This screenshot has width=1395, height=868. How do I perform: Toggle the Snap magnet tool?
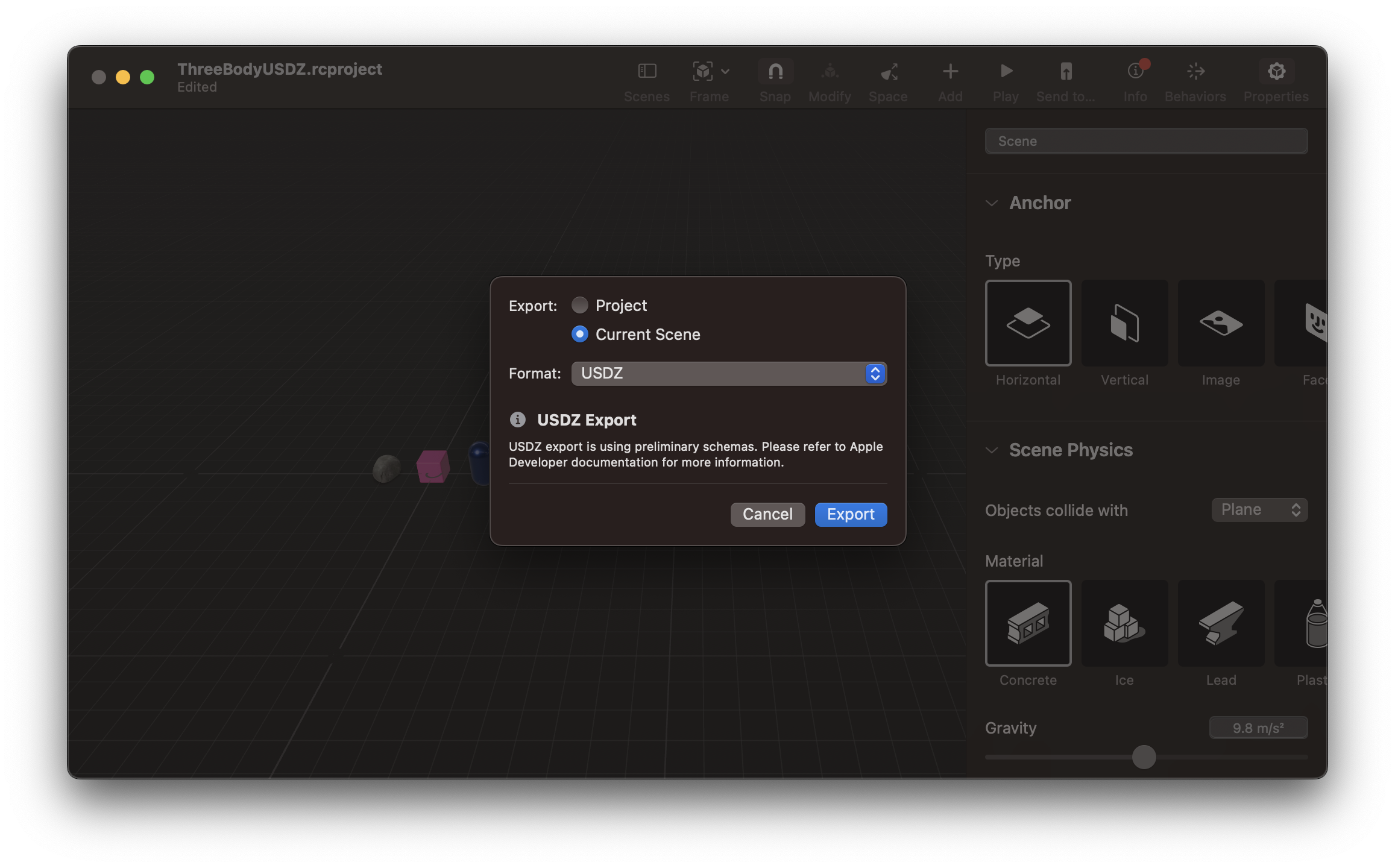(x=775, y=72)
